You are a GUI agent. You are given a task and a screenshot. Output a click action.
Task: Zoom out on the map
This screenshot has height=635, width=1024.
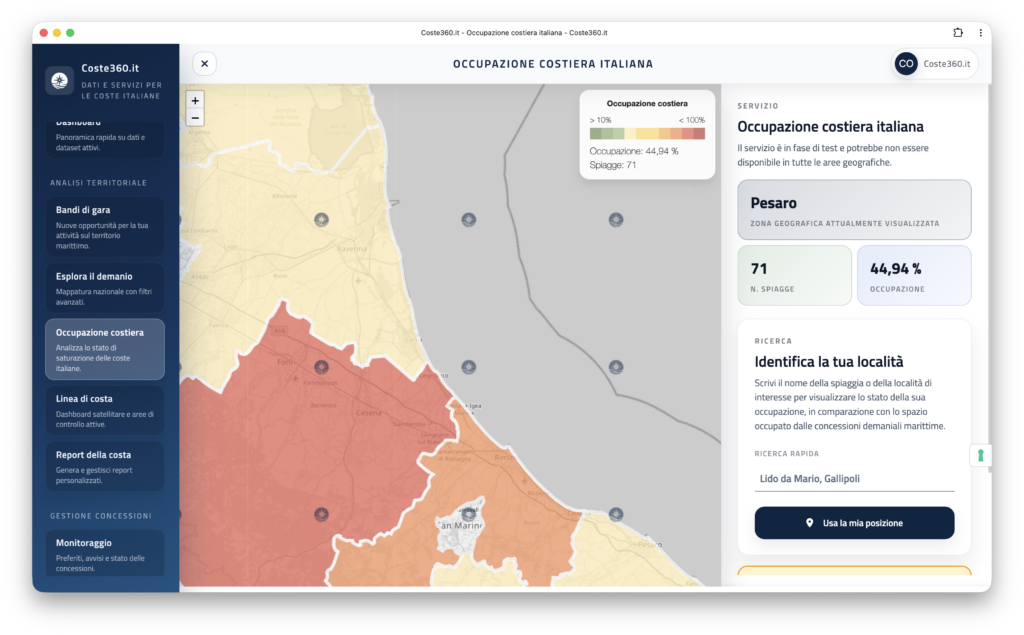(x=195, y=118)
